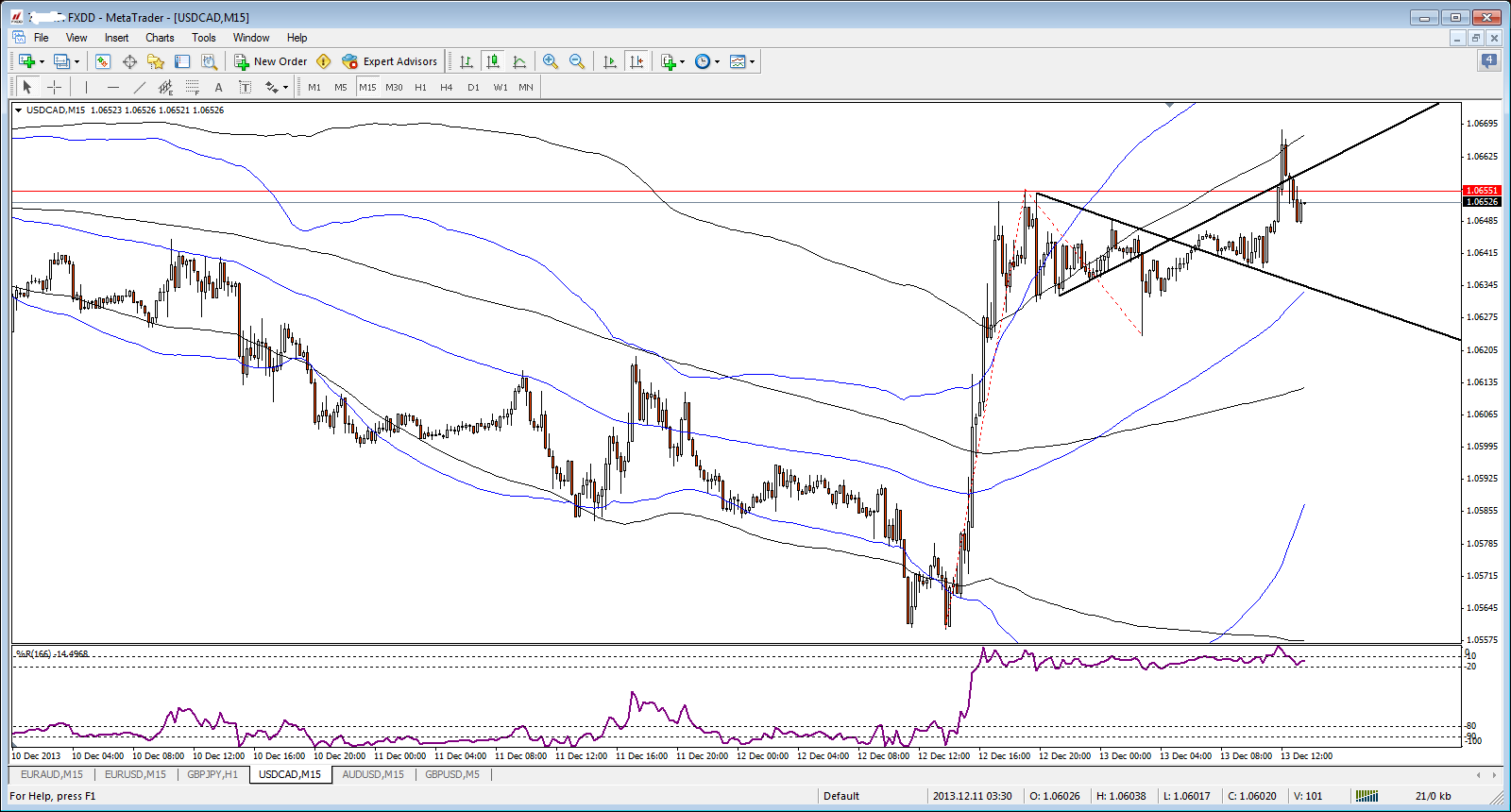Viewport: 1511px width, 812px height.
Task: Select the H4 timeframe button
Action: click(447, 87)
